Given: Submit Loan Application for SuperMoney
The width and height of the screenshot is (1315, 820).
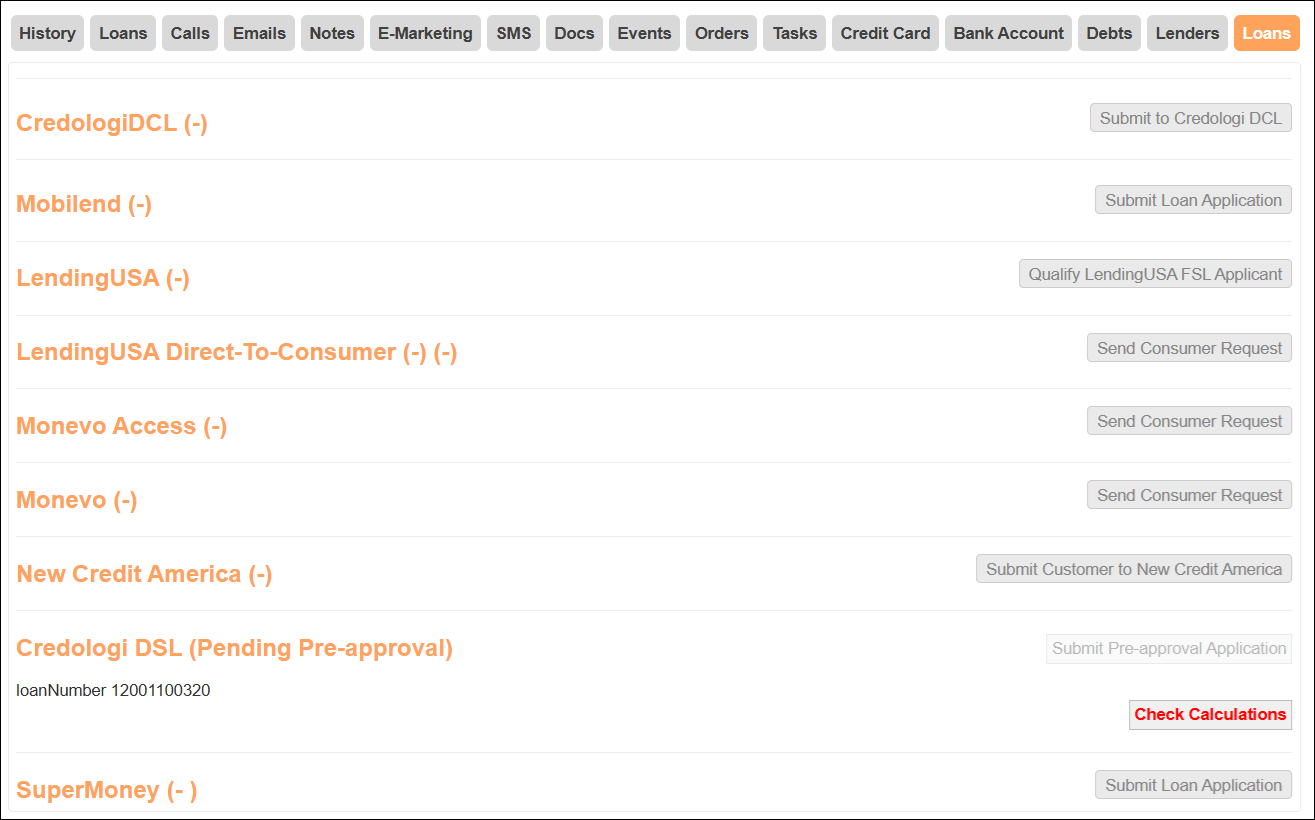Looking at the screenshot, I should 1193,785.
